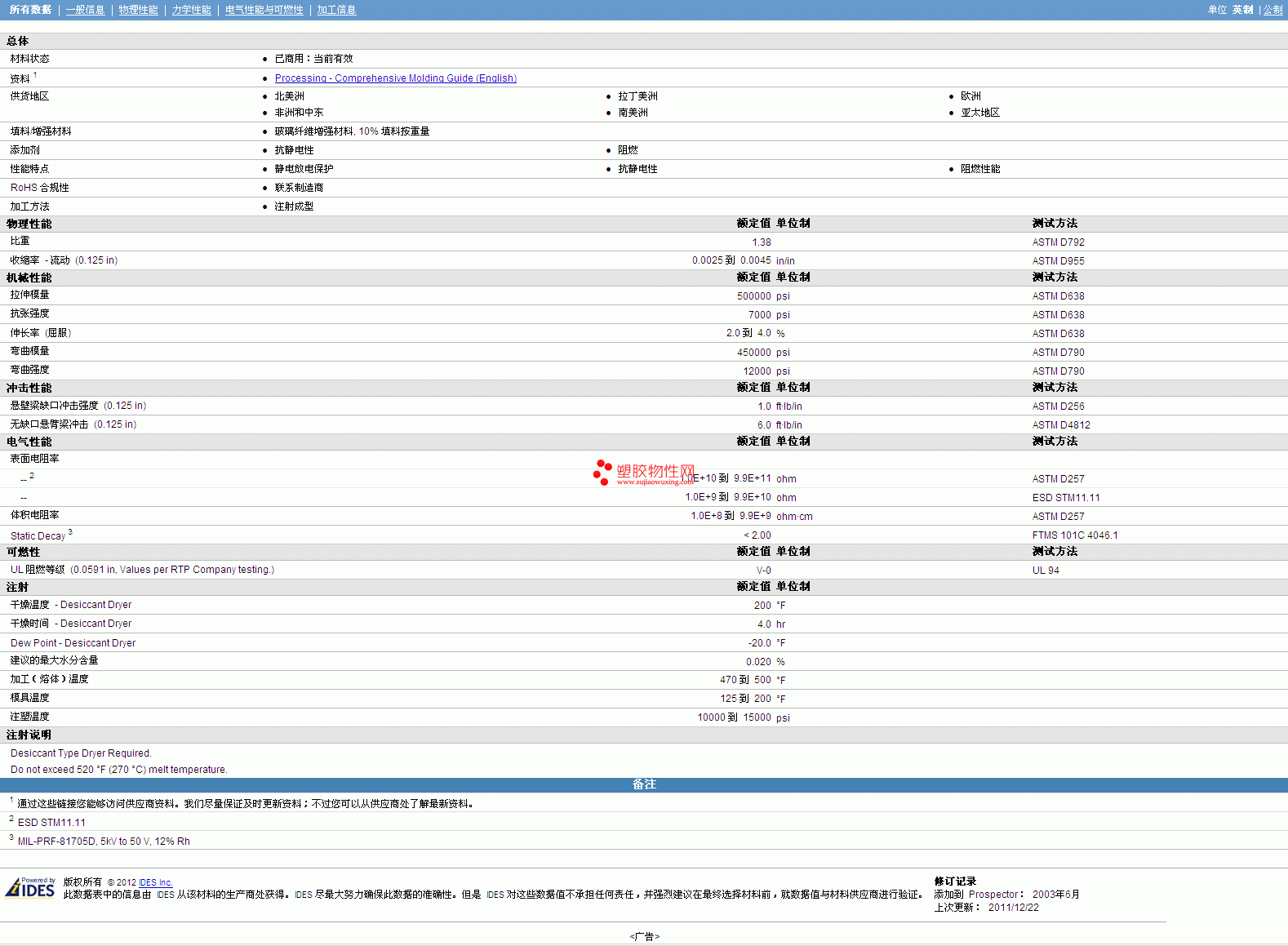Open the IDES Inc. copyright link
The width and height of the screenshot is (1288, 946).
(155, 882)
